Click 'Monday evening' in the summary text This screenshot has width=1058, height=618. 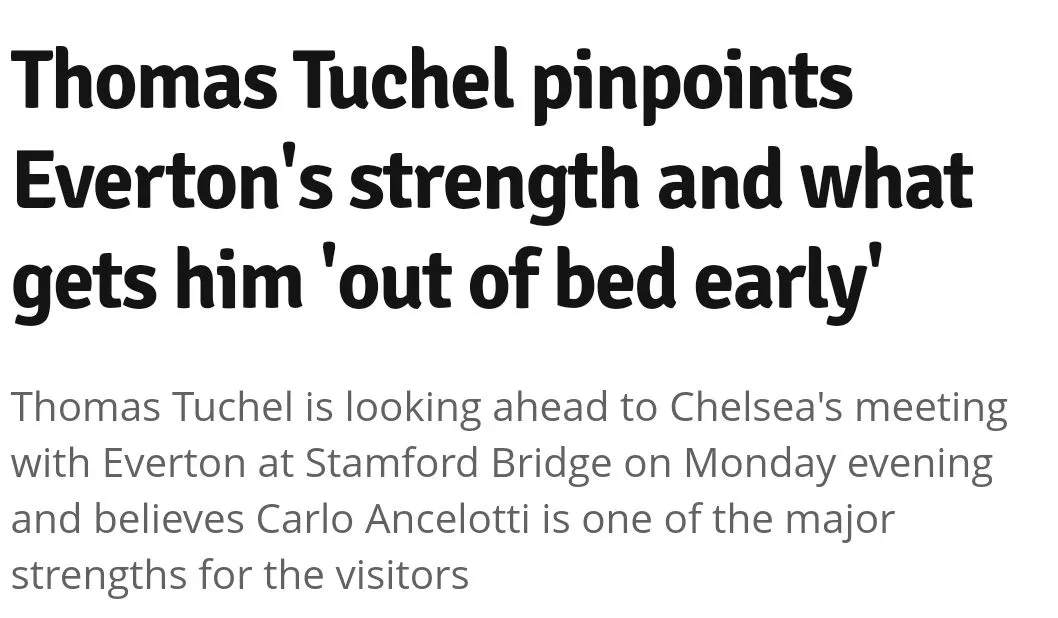point(838,464)
